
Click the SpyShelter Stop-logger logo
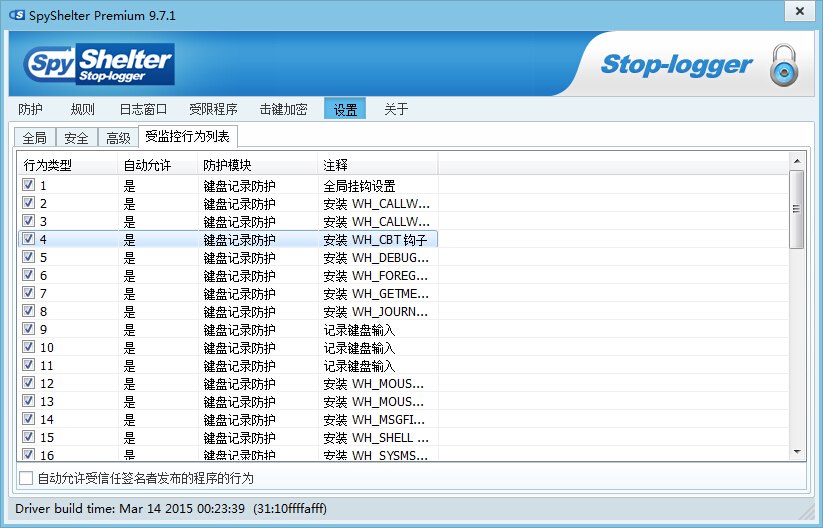99,65
